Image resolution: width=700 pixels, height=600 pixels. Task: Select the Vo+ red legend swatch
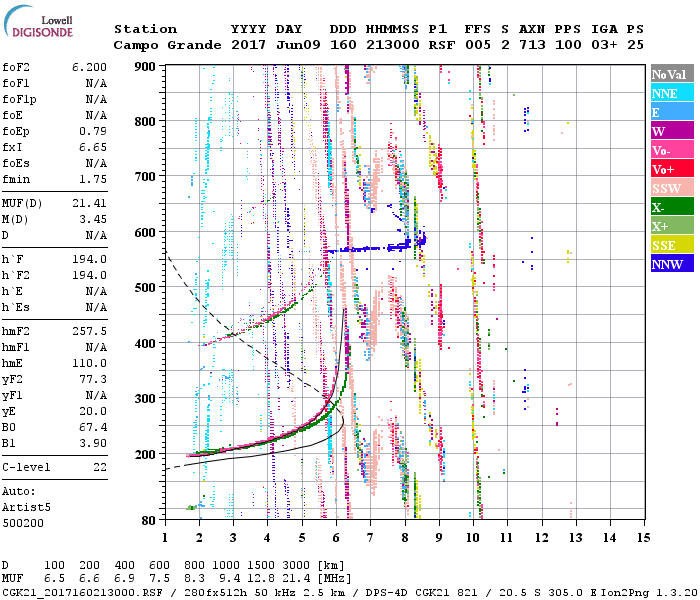pos(672,168)
